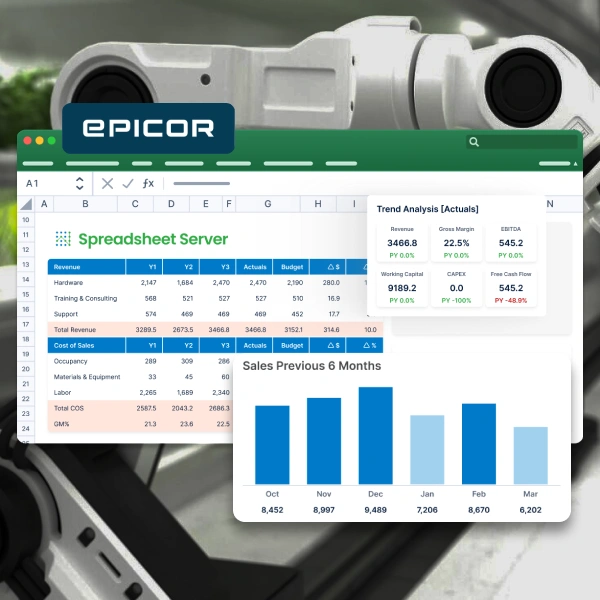Select column A header
This screenshot has height=600, width=600.
(44, 204)
